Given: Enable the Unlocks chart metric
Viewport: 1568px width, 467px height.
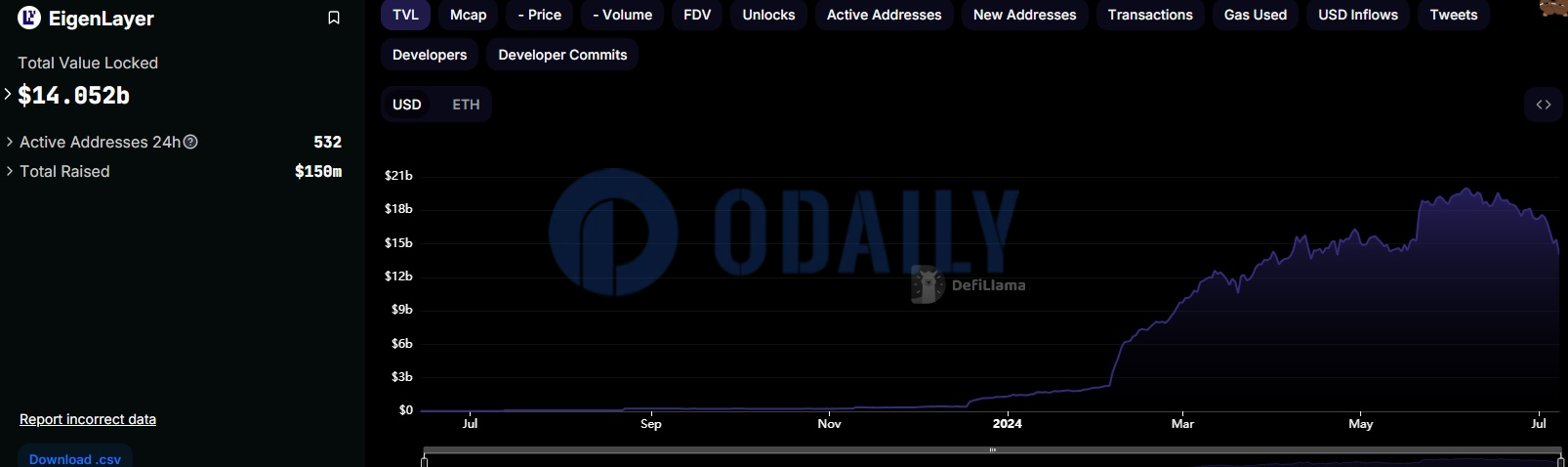Looking at the screenshot, I should 769,15.
